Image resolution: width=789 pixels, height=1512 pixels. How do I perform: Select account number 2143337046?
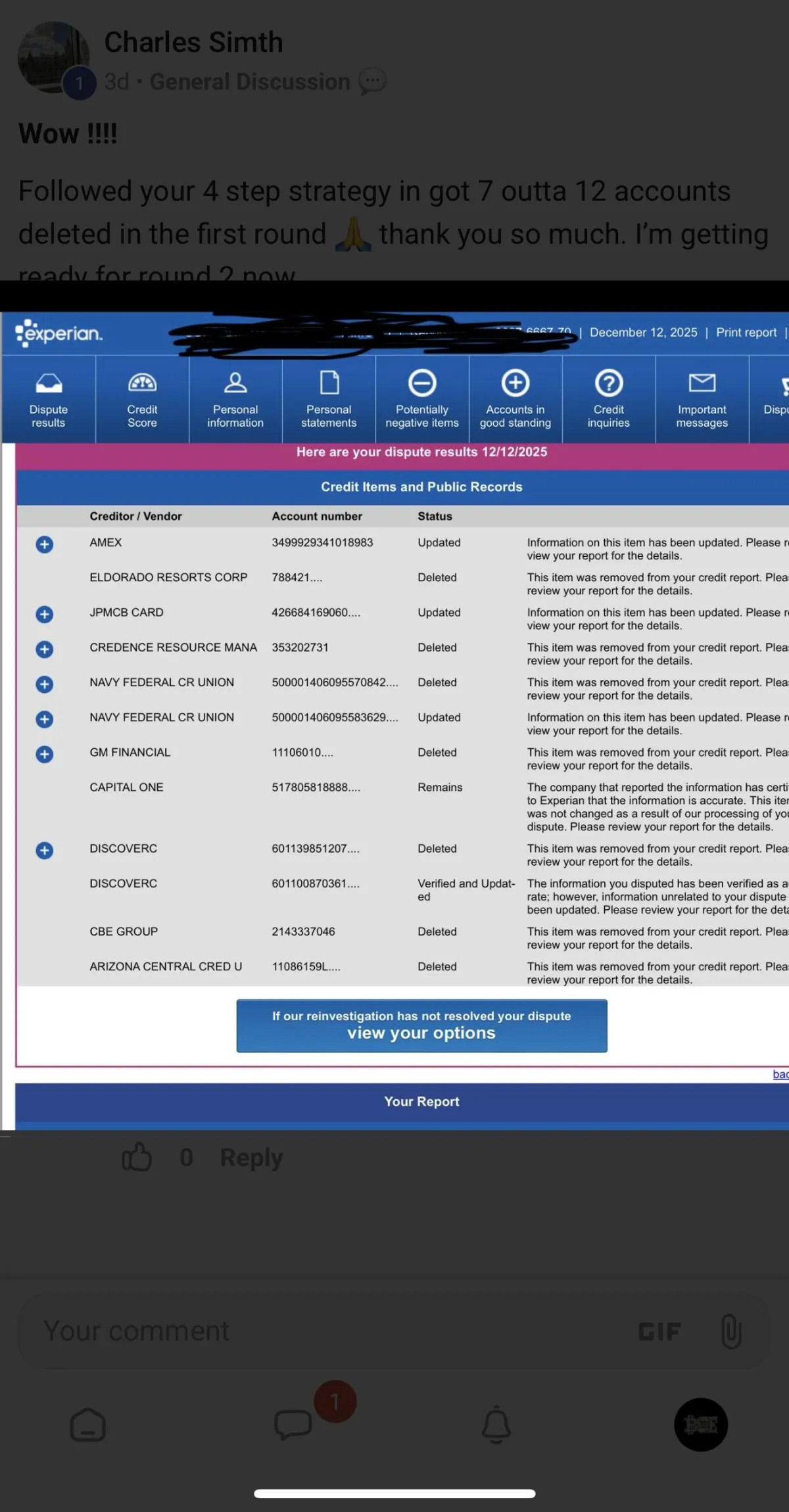pos(303,932)
